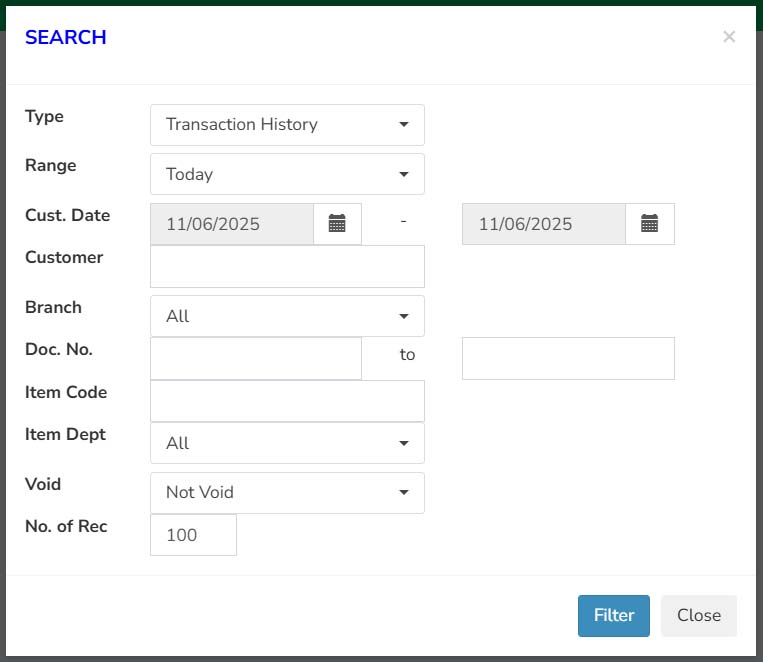Focus the Doc. No. starting field

tap(256, 358)
